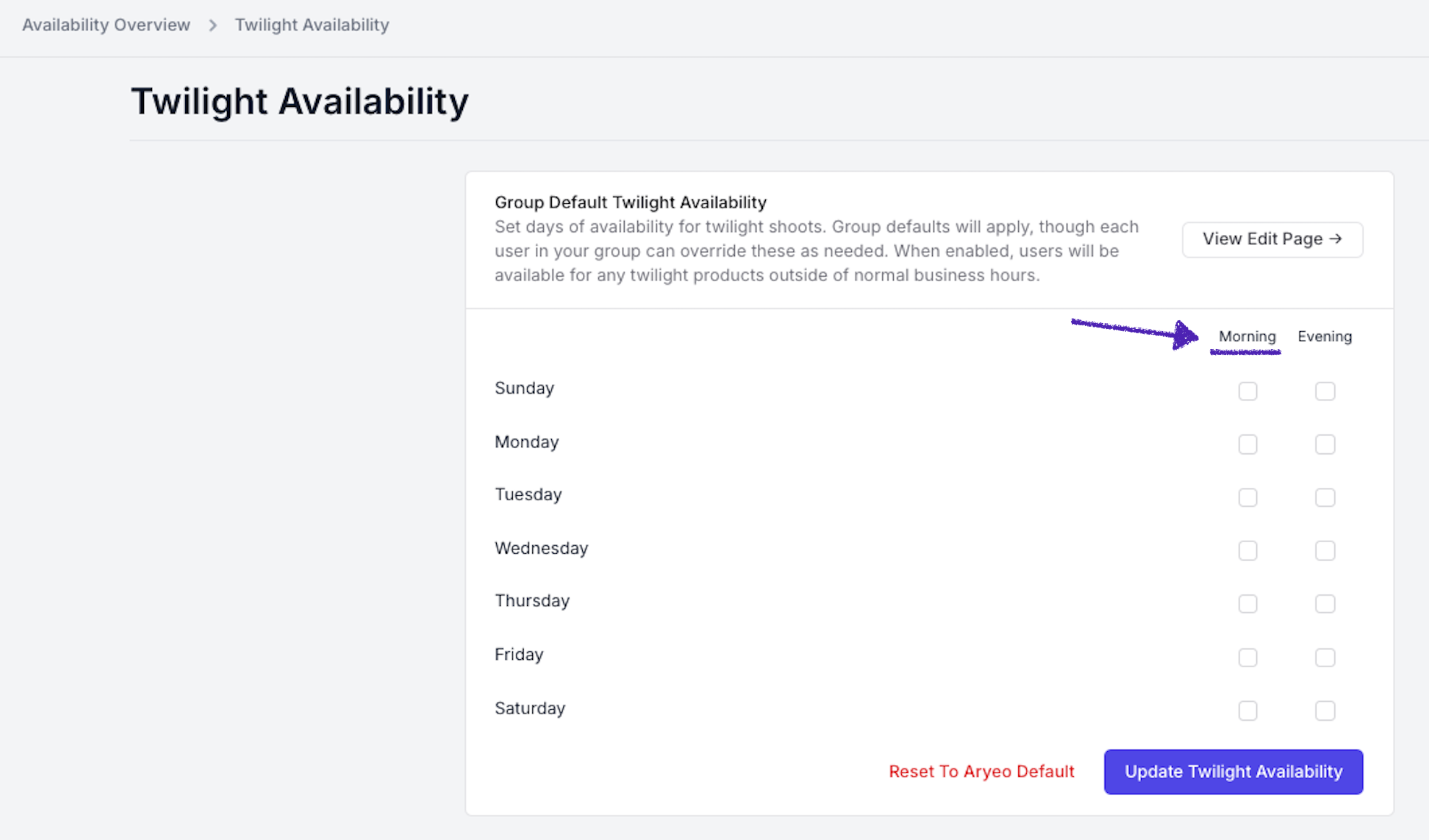Check Monday morning availability

(1247, 444)
